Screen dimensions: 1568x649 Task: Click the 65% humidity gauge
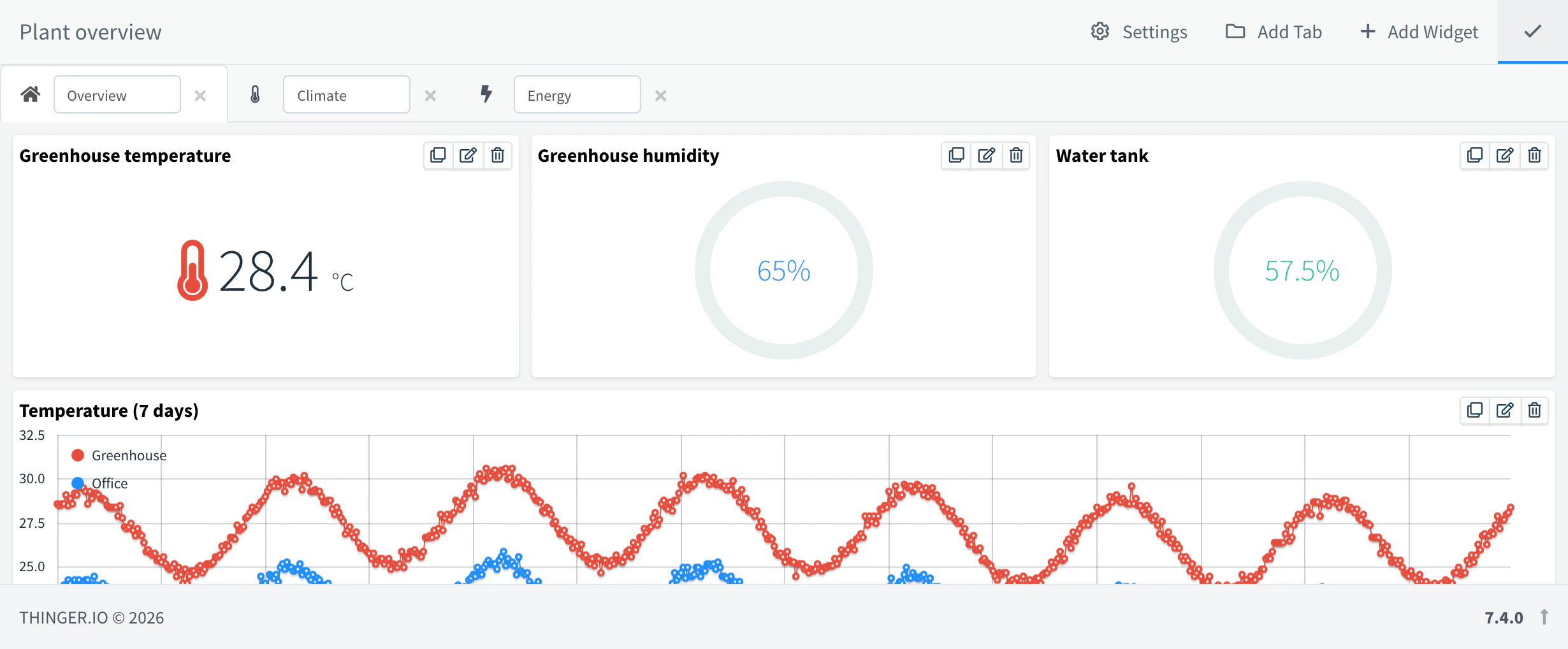coord(784,270)
